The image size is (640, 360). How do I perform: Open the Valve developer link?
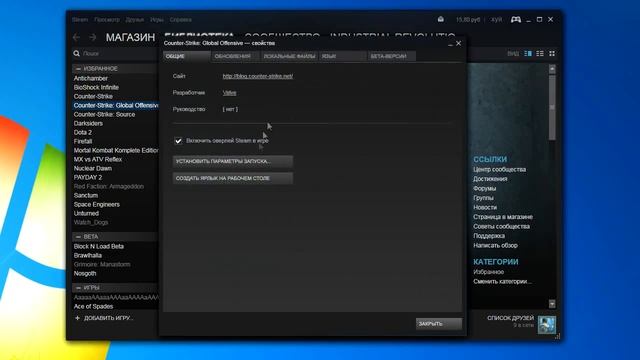pos(229,93)
